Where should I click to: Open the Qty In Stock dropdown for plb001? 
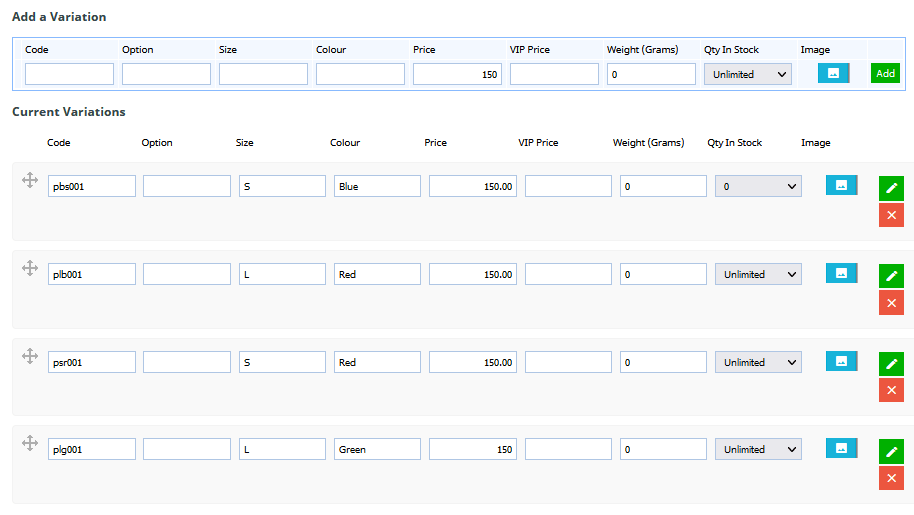(x=758, y=274)
